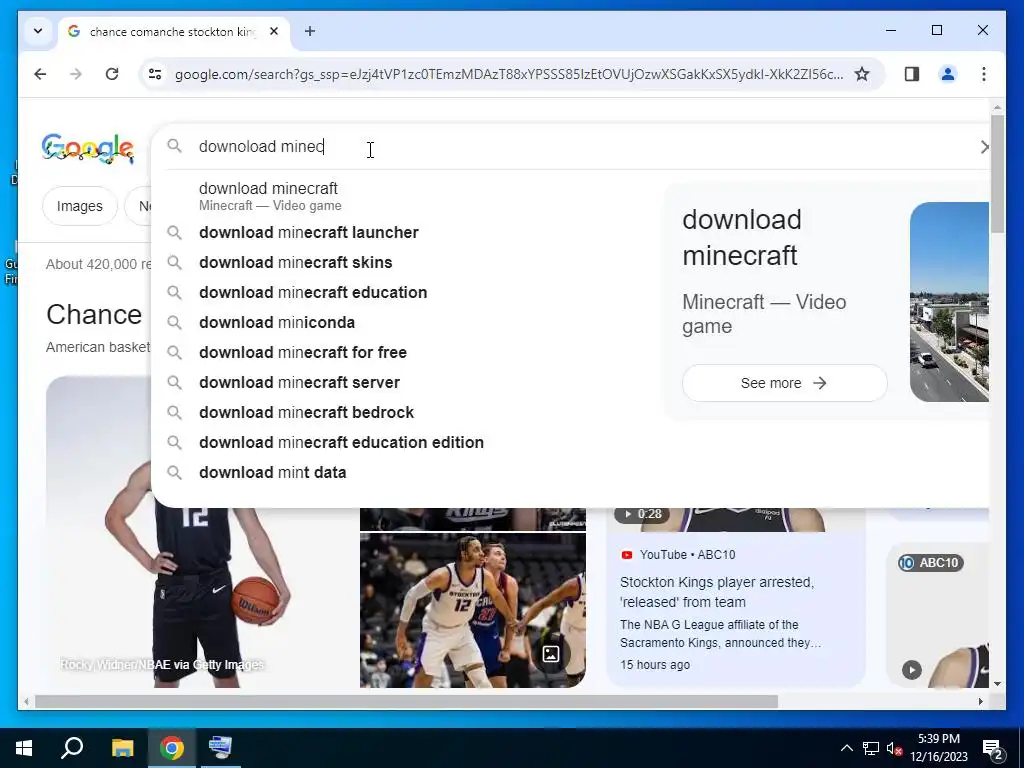Click horizontal scrollbar right arrow
Viewport: 1024px width, 768px height.
click(x=980, y=701)
